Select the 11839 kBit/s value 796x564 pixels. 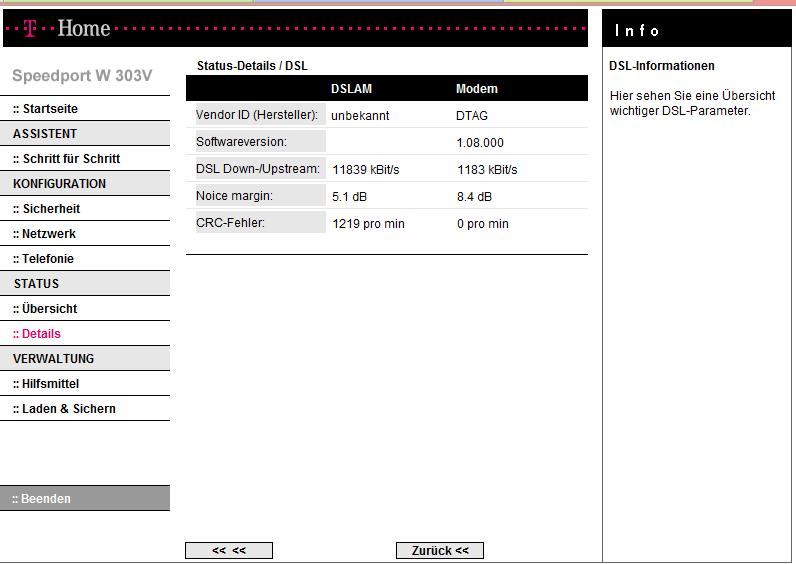pos(366,170)
